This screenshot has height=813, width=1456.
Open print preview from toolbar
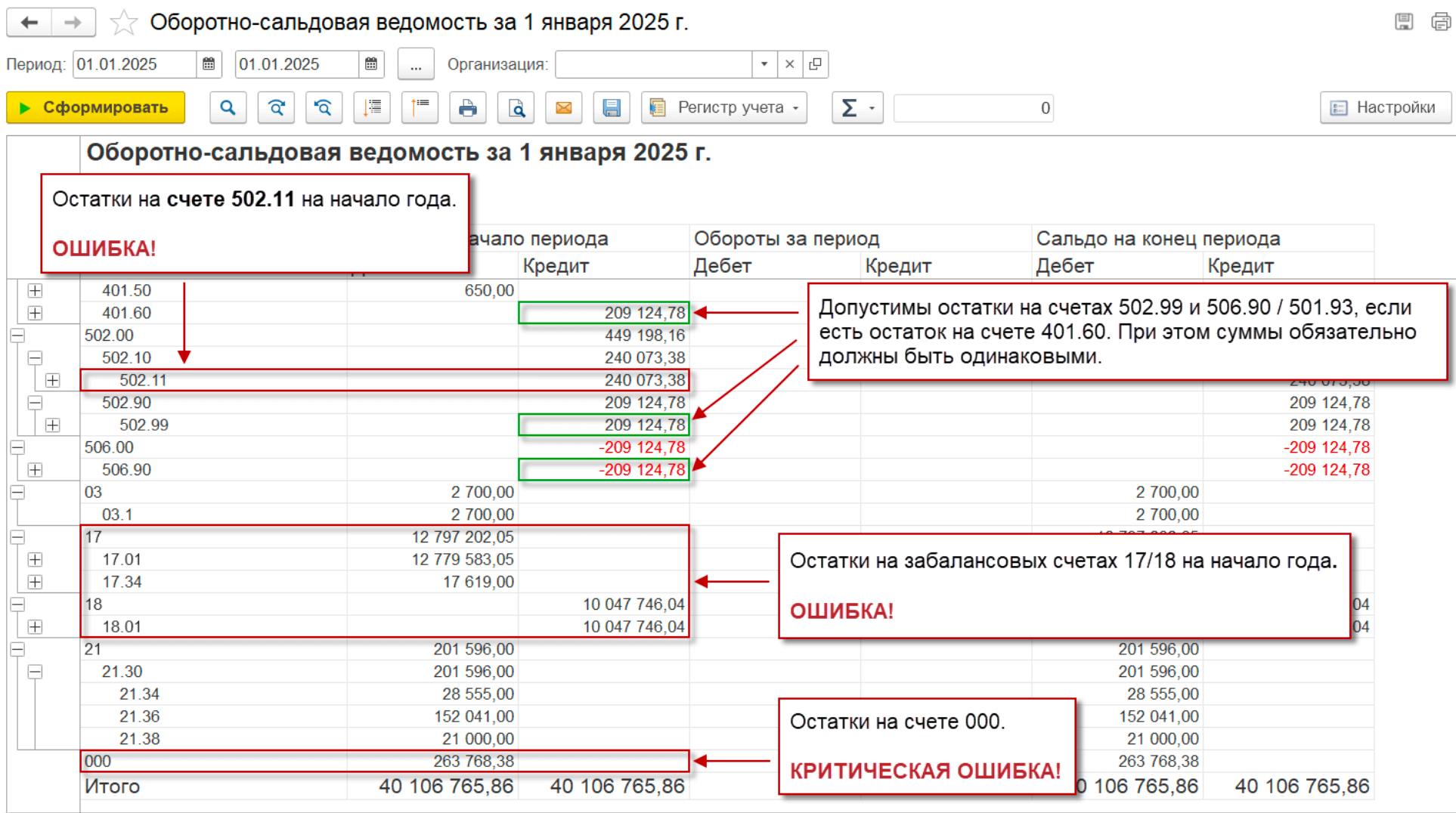click(516, 108)
